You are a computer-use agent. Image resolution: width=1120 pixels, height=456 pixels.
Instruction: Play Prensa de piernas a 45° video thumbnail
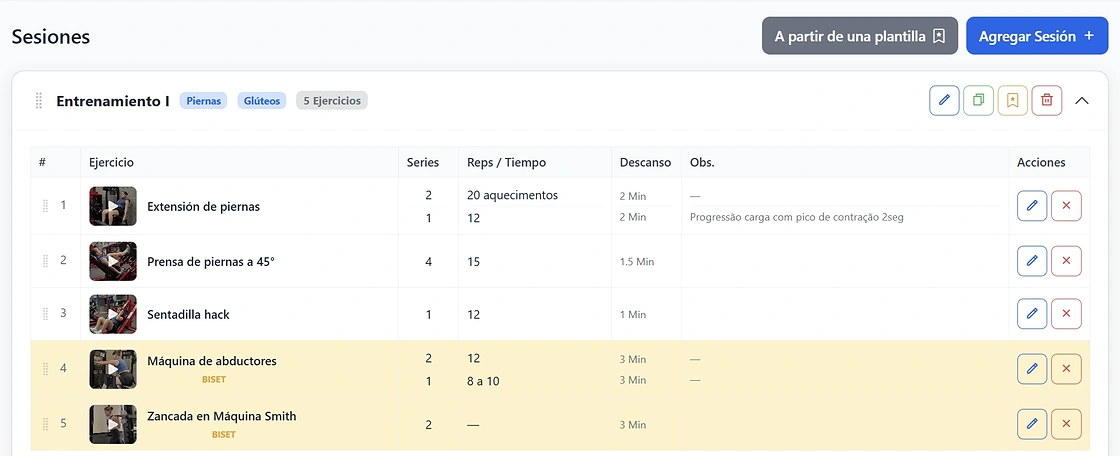tap(113, 261)
